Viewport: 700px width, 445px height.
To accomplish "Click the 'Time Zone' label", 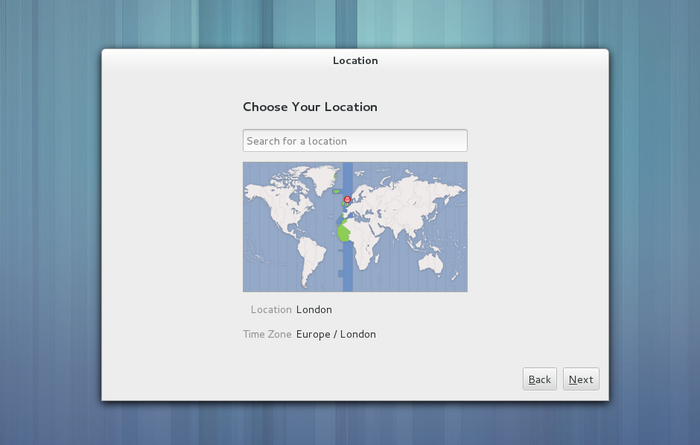I will 267,334.
